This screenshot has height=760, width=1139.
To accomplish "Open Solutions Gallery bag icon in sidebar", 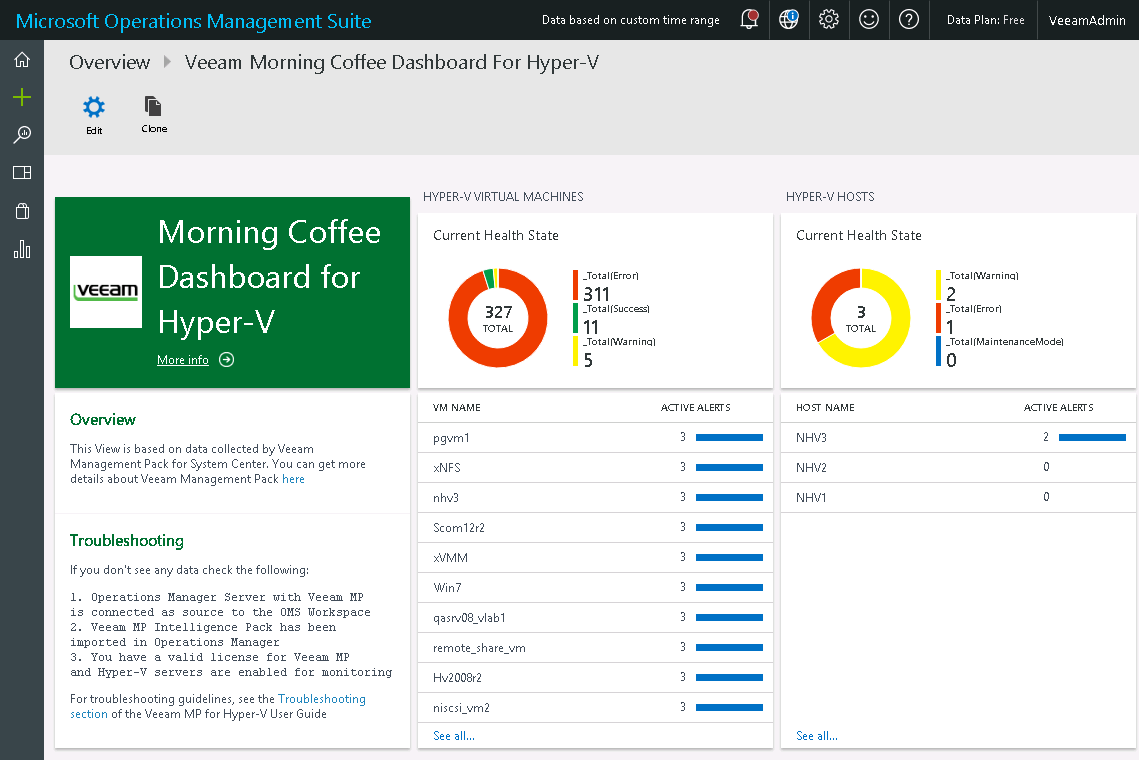I will coord(22,211).
